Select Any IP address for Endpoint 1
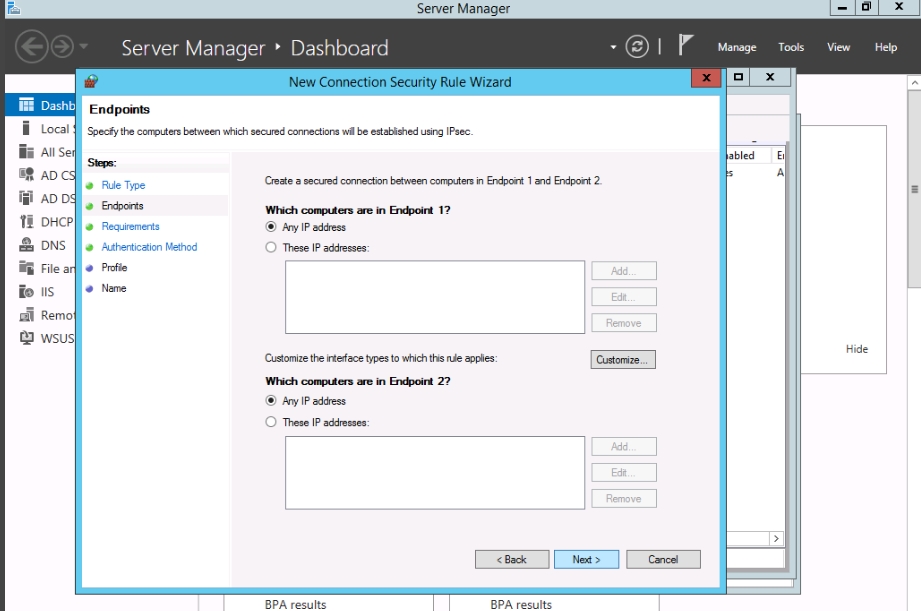 (271, 227)
